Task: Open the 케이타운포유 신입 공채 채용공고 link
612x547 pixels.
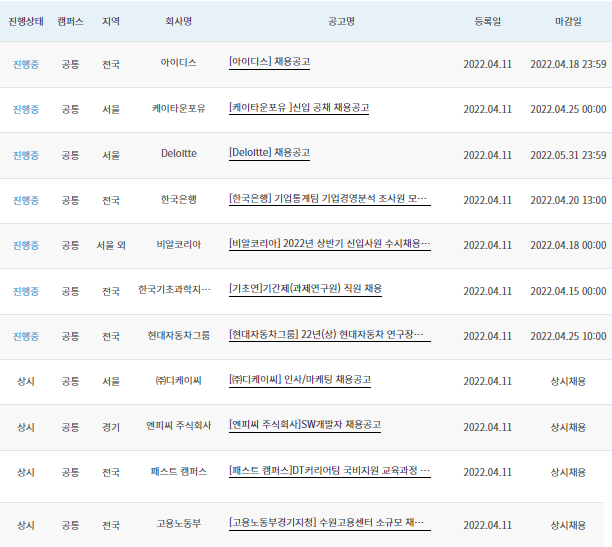Action: pos(299,107)
